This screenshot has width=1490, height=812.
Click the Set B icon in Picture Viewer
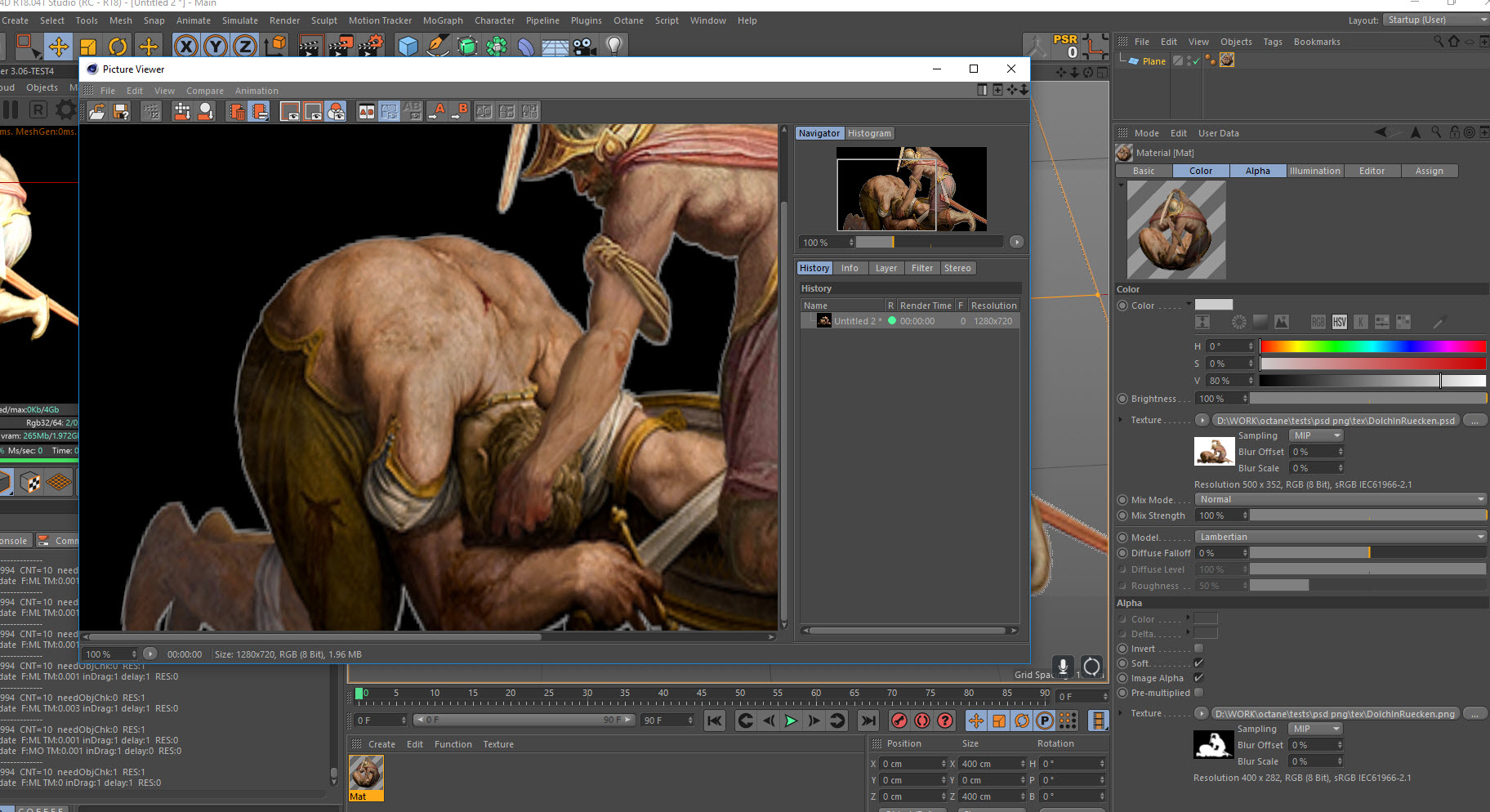click(460, 112)
